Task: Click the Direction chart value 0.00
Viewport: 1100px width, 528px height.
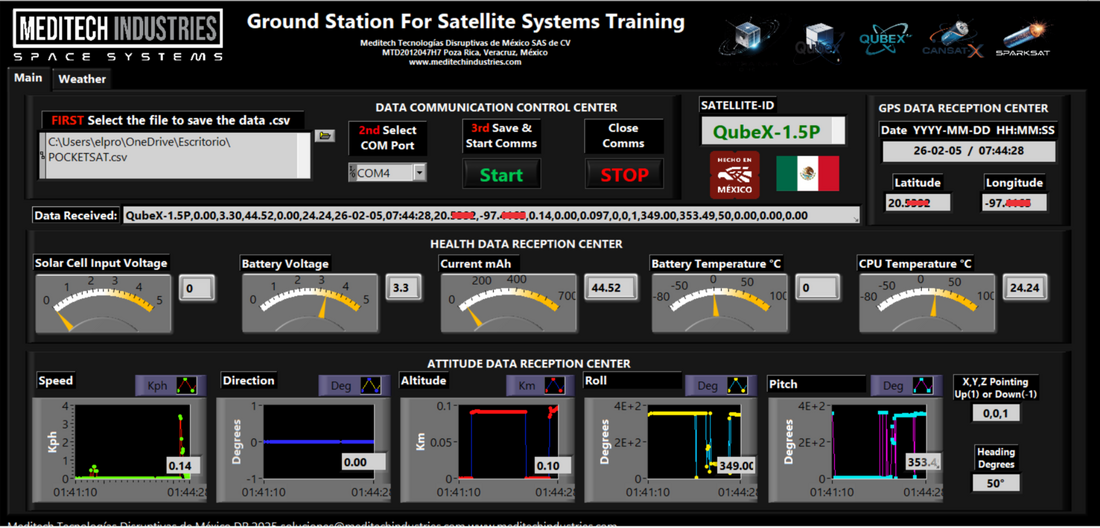Action: click(363, 462)
